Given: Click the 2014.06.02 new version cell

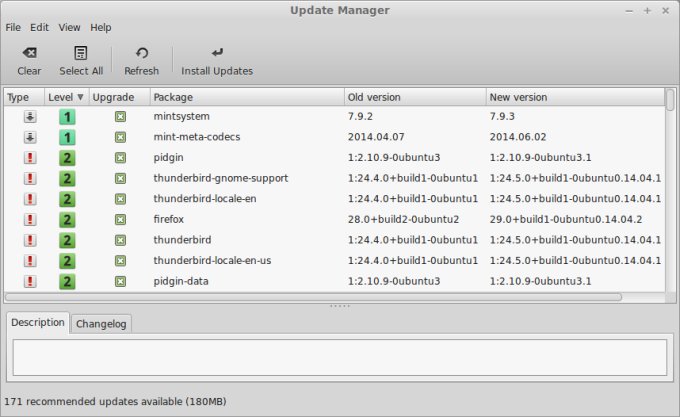Looking at the screenshot, I should click(518, 137).
